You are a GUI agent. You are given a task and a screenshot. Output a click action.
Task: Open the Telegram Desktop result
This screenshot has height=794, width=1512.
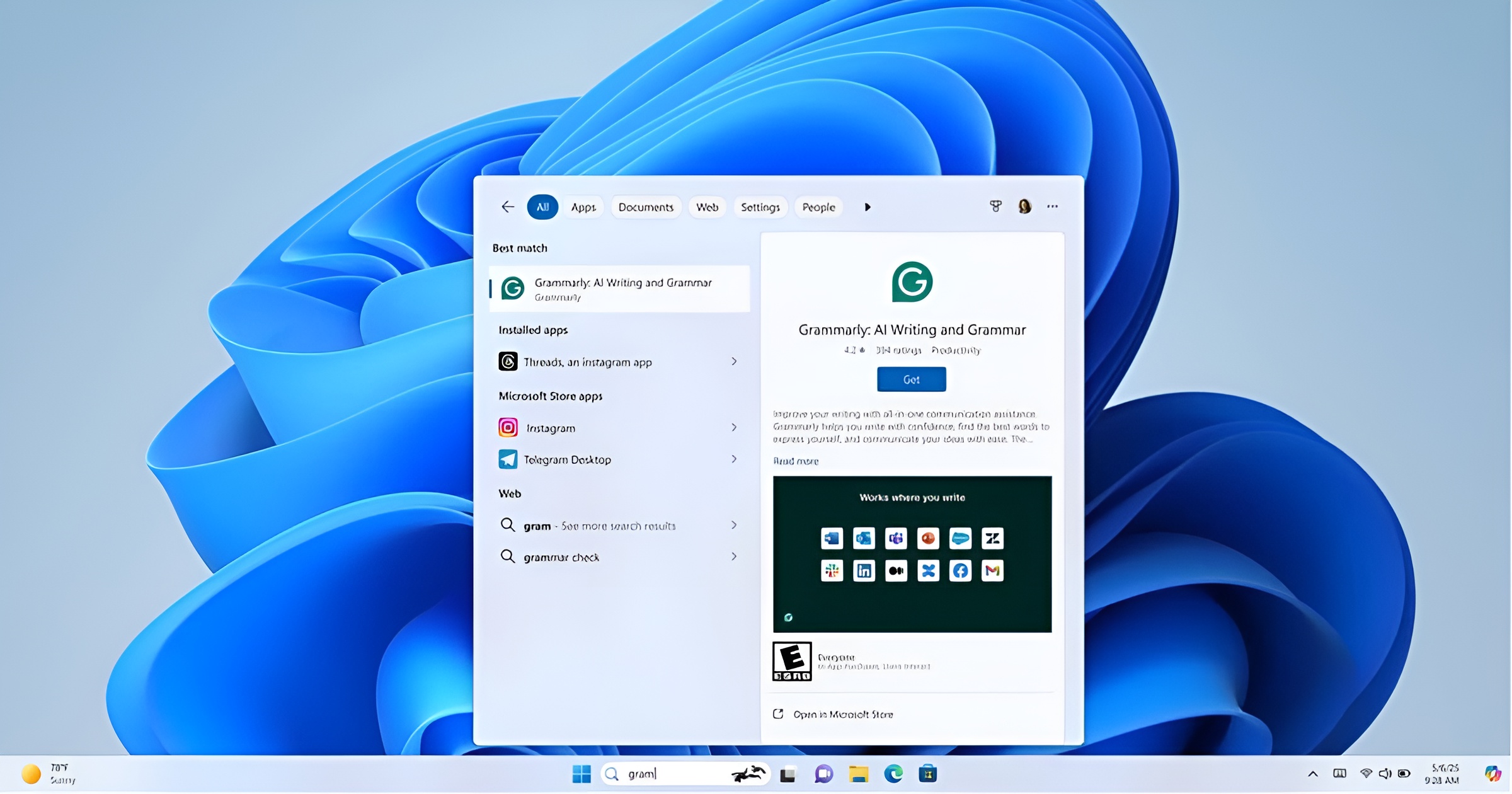pyautogui.click(x=619, y=459)
